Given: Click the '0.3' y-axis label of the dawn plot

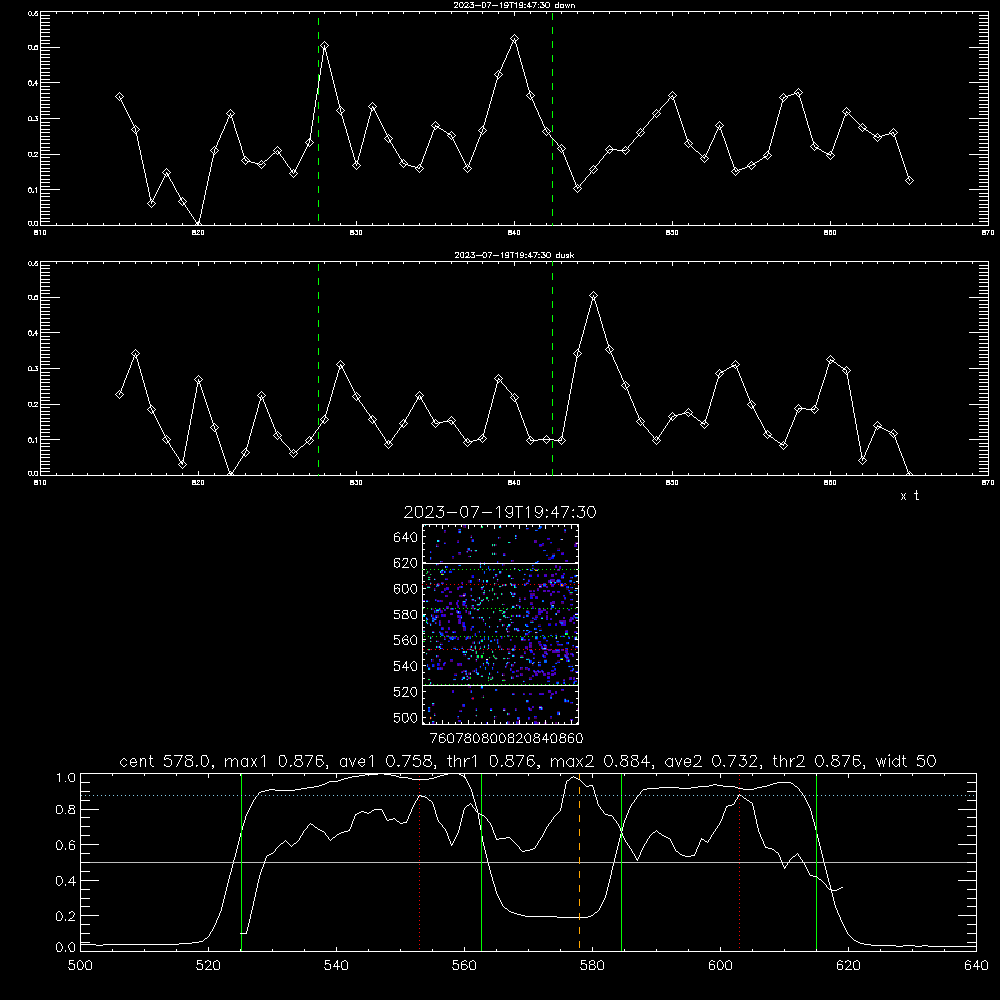Looking at the screenshot, I should [x=34, y=119].
